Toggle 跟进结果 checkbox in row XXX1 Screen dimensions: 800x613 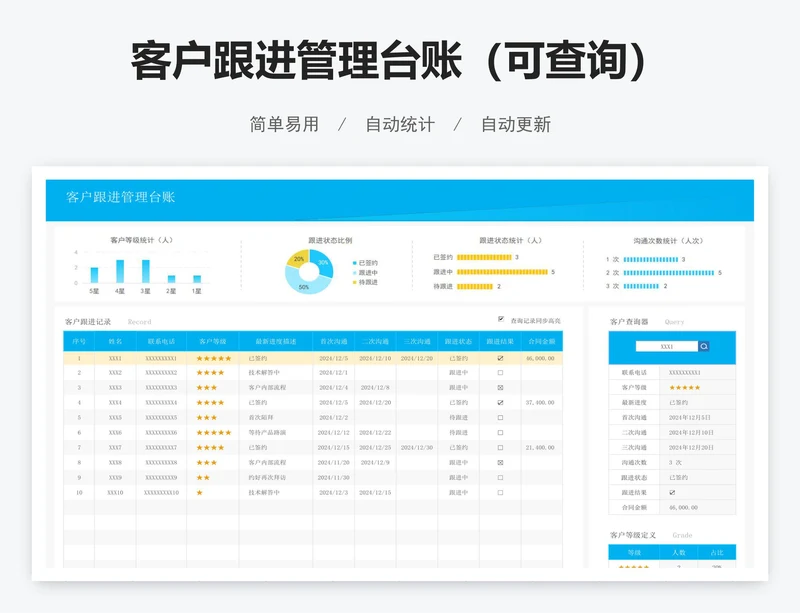(x=500, y=358)
